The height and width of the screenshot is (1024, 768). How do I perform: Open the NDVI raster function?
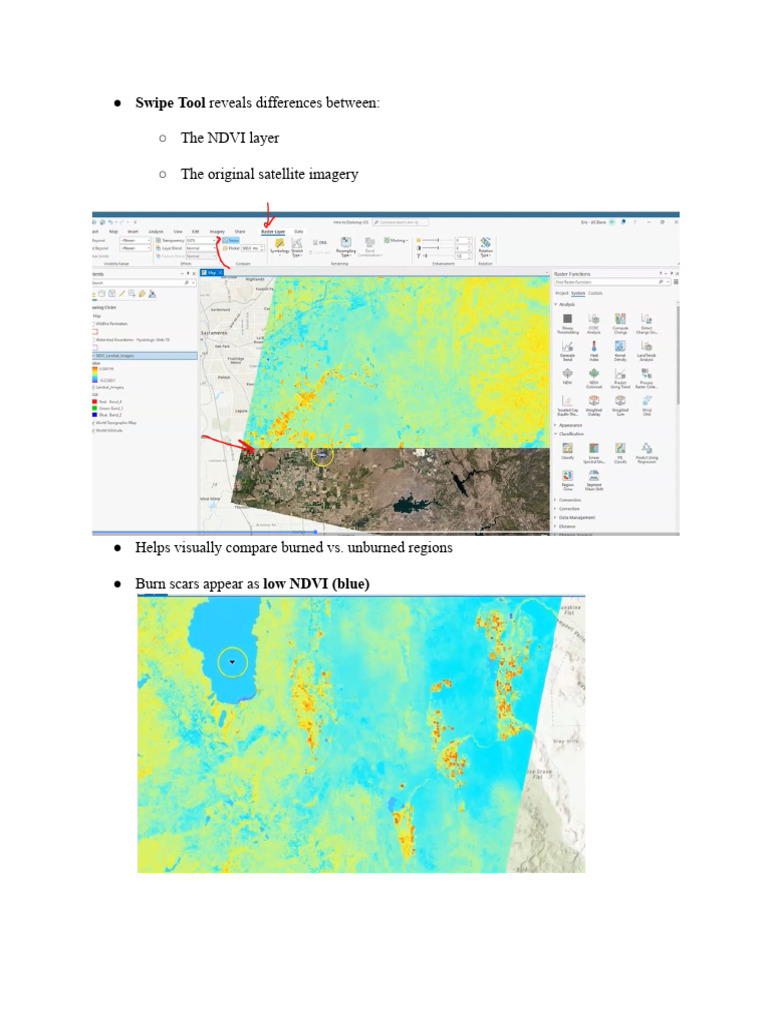pos(568,376)
